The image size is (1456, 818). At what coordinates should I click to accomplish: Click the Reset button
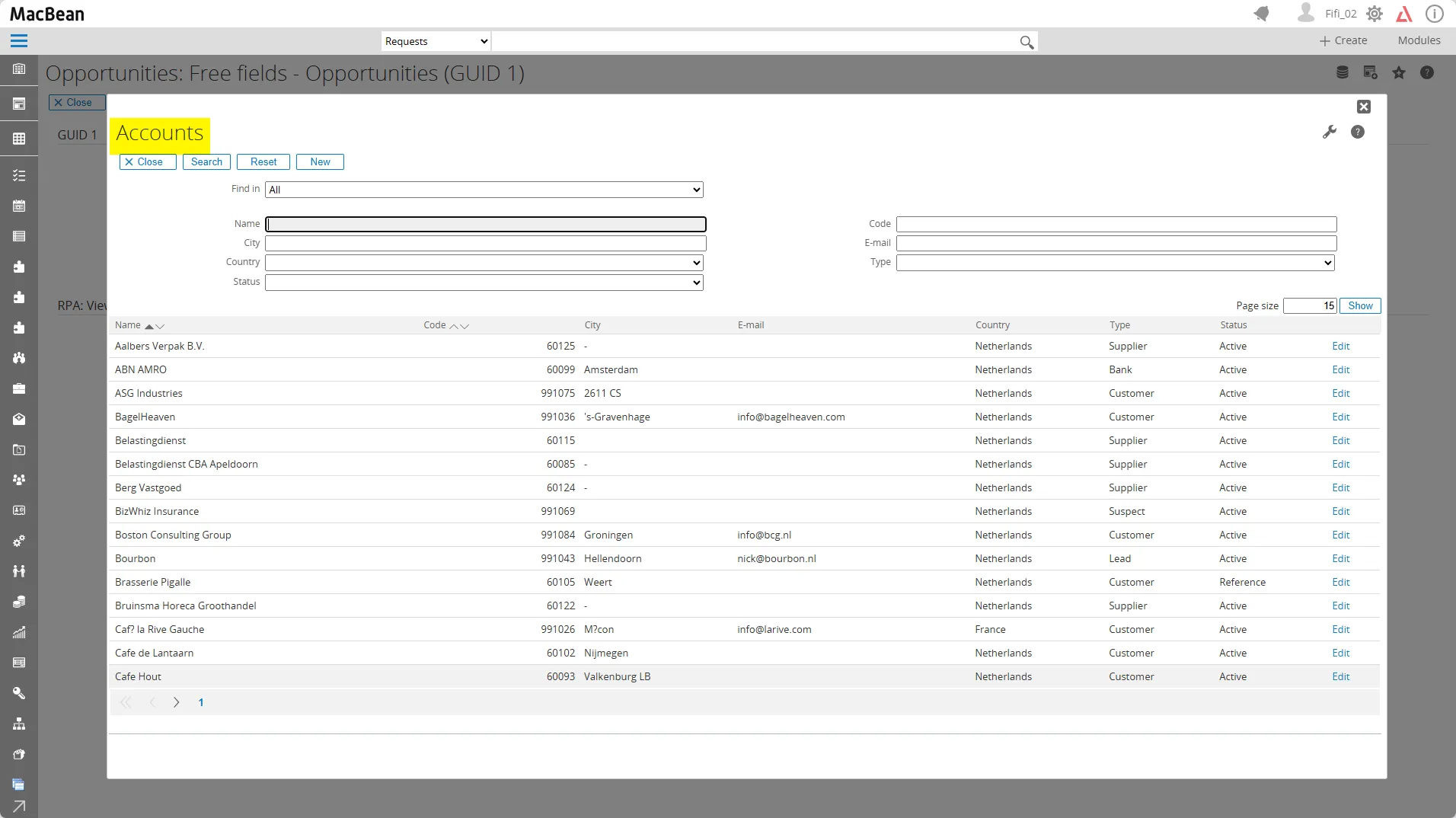point(263,161)
